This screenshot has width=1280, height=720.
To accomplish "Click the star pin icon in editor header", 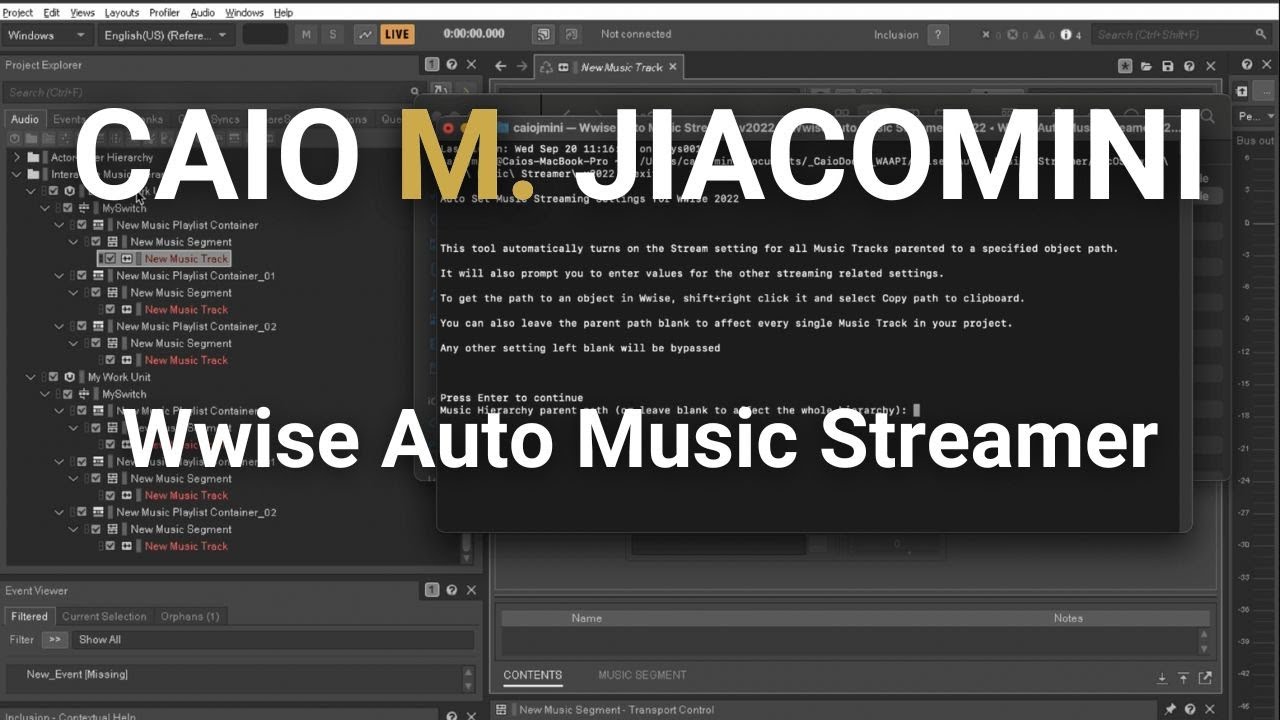I will [1126, 66].
